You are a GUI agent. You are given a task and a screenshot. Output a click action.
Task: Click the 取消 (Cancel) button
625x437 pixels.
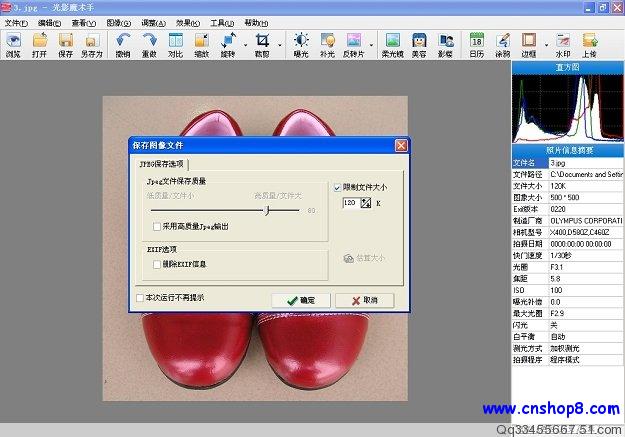tap(365, 300)
